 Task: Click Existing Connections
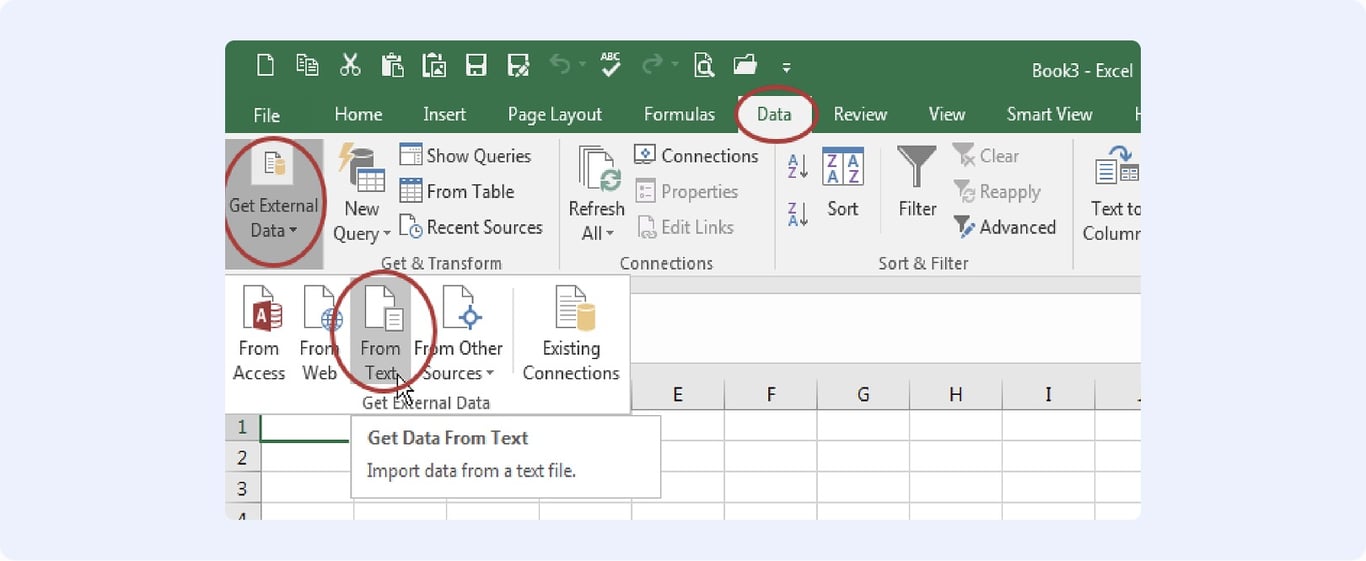571,334
